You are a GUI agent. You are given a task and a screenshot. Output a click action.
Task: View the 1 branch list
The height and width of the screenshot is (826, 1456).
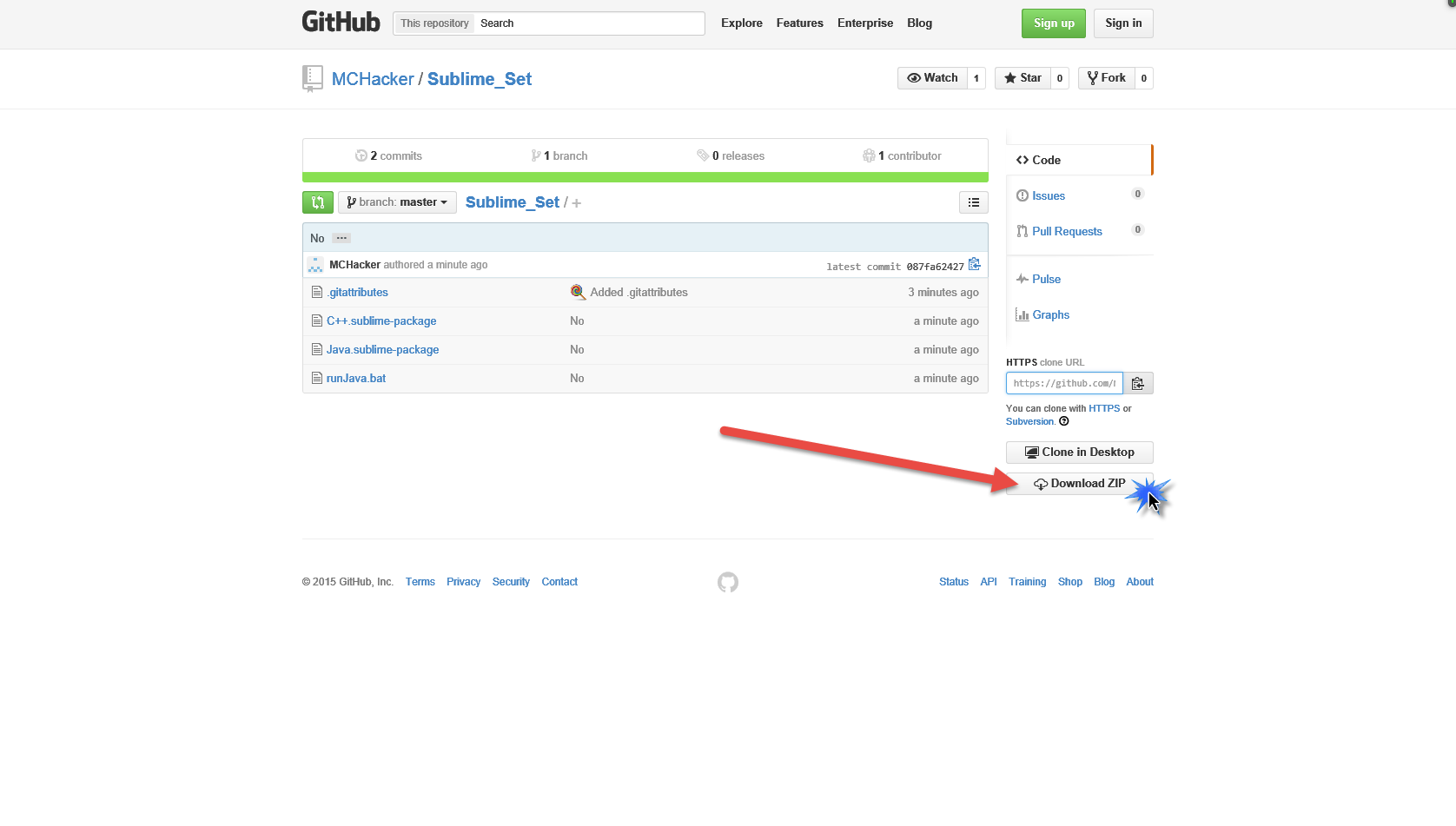tap(559, 155)
